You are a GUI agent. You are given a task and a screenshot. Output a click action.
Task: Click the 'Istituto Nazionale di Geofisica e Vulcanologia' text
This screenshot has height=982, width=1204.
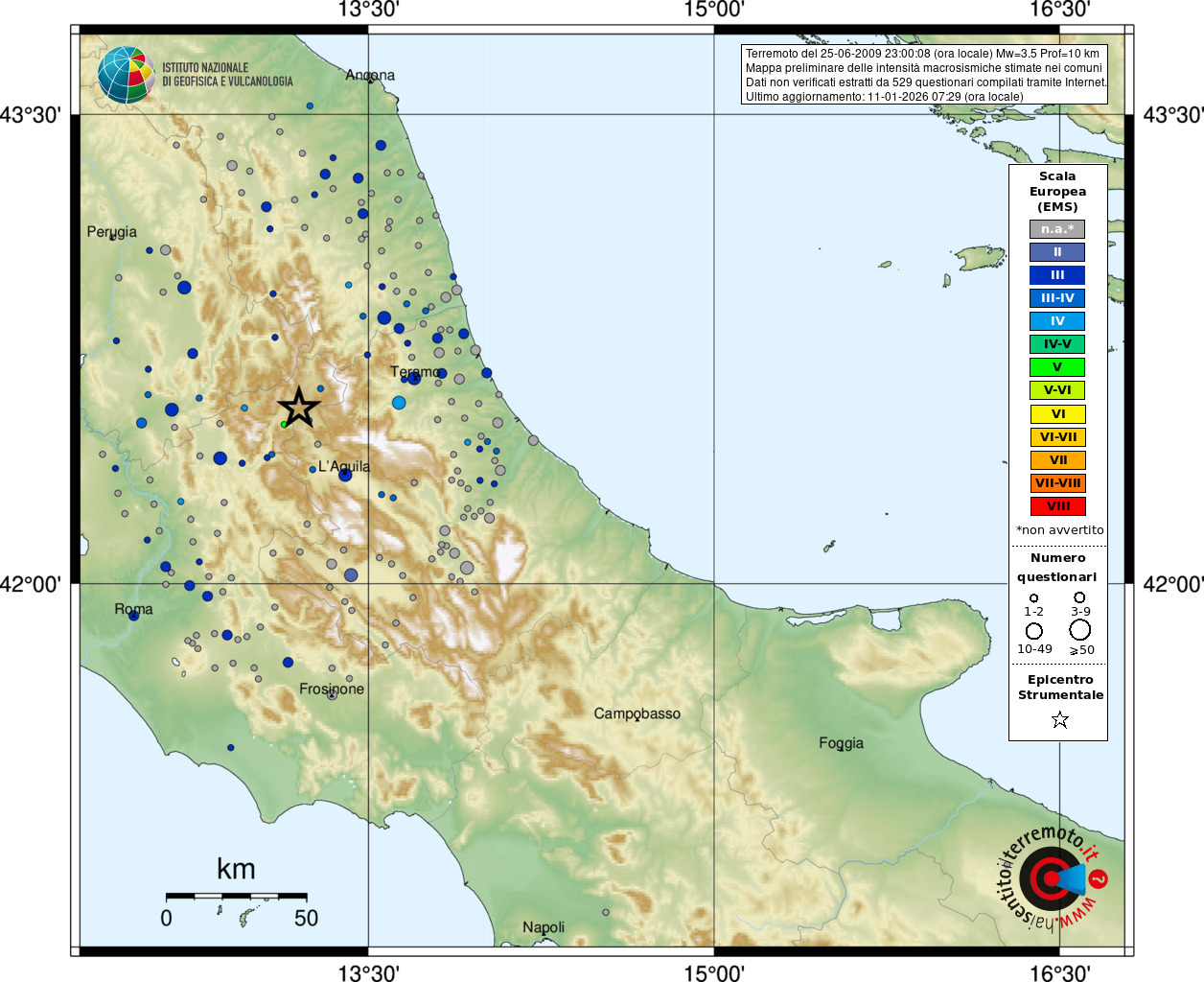click(x=227, y=75)
